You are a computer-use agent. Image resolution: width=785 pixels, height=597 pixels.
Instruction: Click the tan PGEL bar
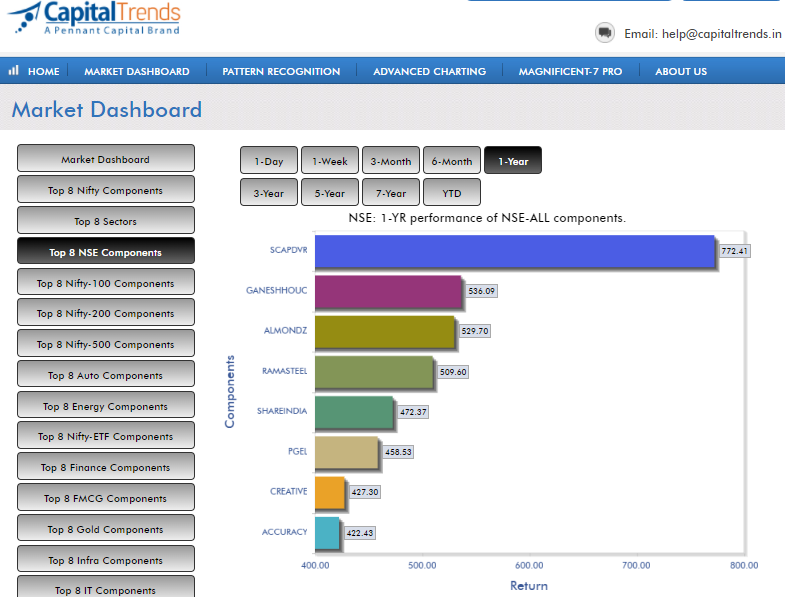coord(346,452)
